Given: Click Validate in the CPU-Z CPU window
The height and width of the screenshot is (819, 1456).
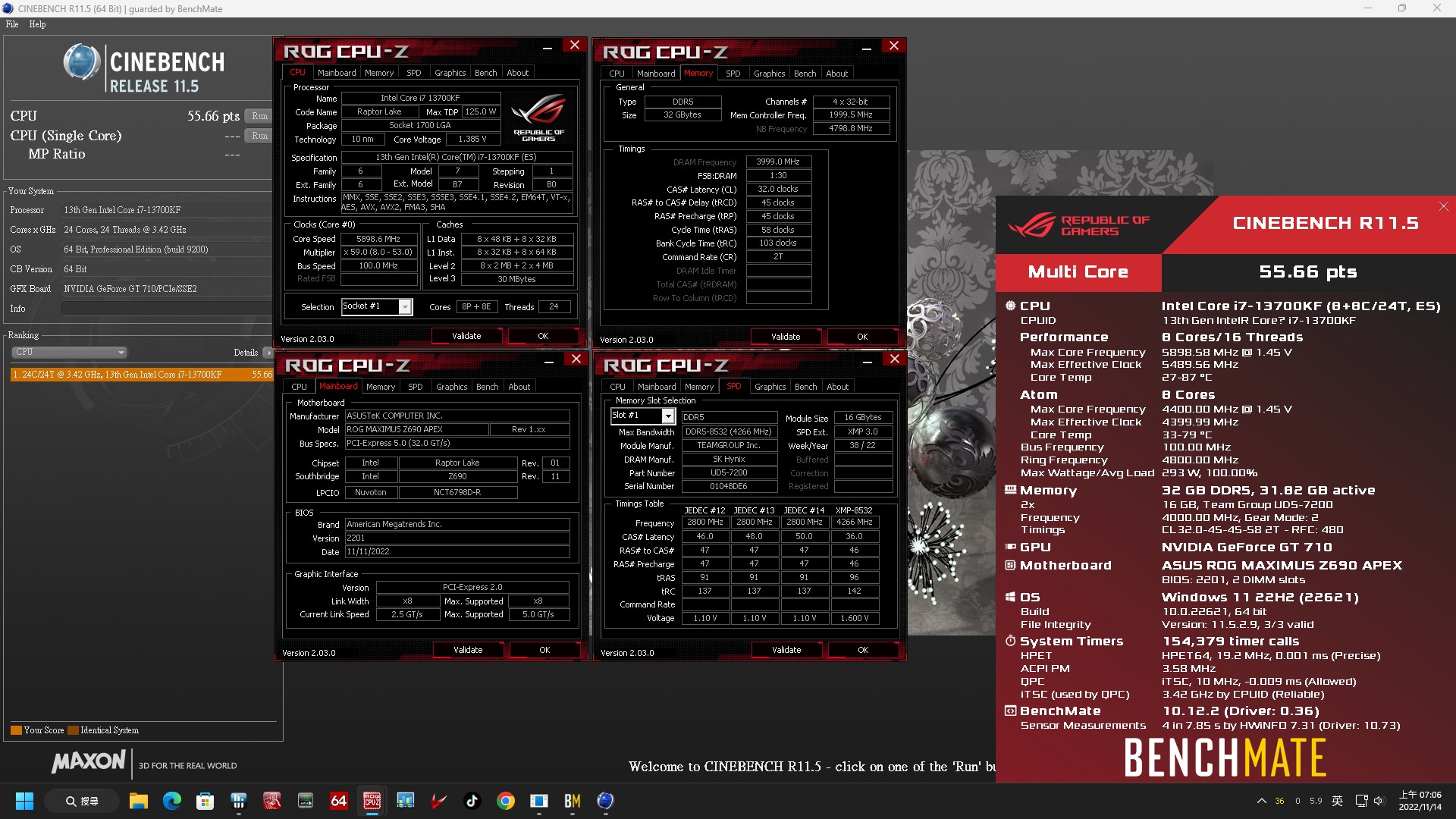Looking at the screenshot, I should point(466,336).
